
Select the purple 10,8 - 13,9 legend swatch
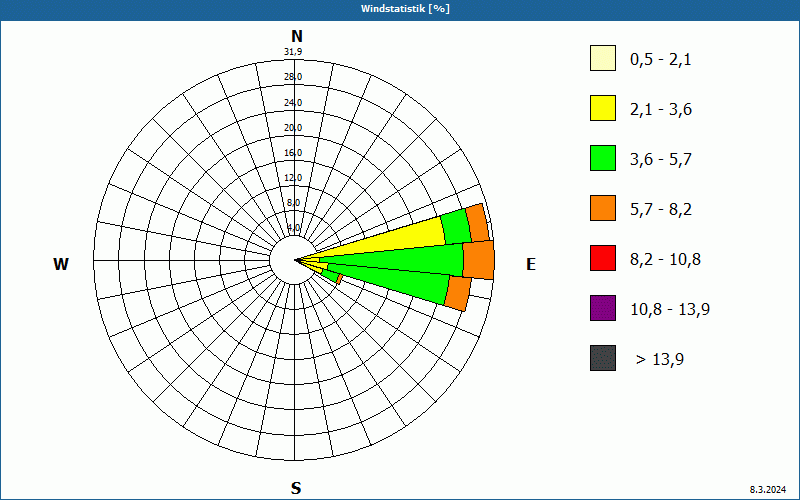click(603, 308)
